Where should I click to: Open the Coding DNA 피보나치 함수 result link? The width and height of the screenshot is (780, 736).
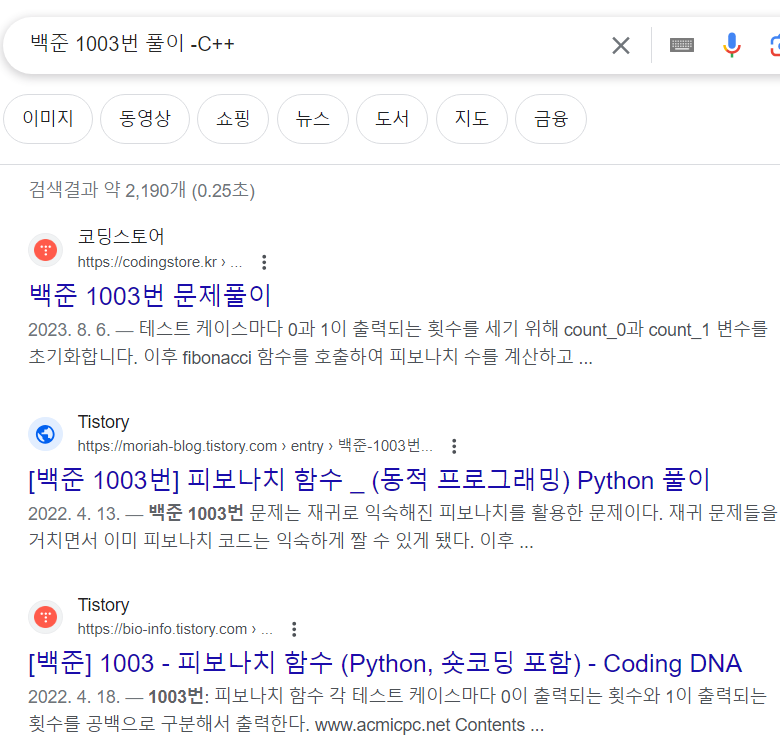coord(385,663)
